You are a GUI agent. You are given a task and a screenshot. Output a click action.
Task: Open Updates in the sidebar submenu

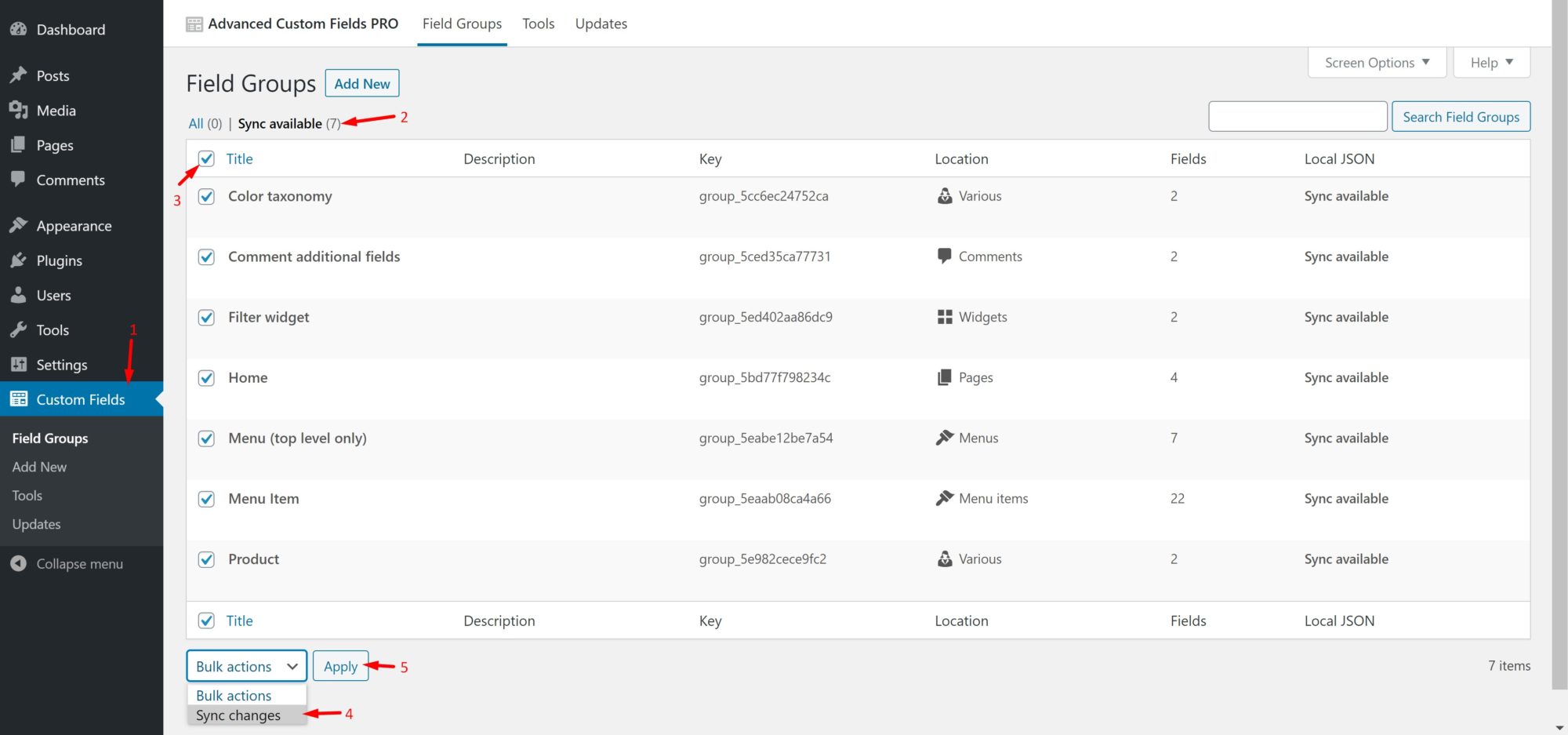(36, 524)
